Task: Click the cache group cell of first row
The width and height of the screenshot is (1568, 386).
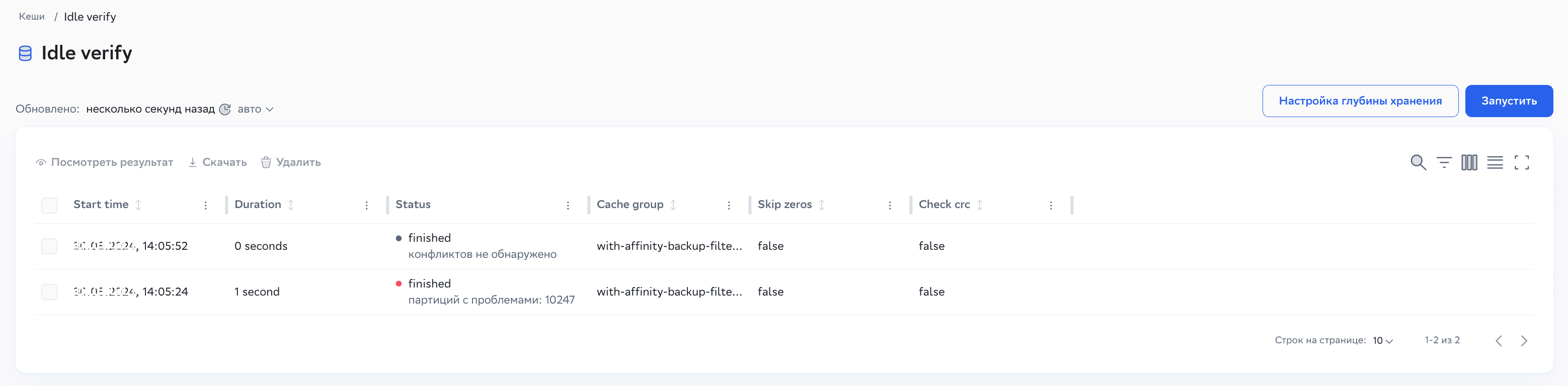Action: pos(669,246)
